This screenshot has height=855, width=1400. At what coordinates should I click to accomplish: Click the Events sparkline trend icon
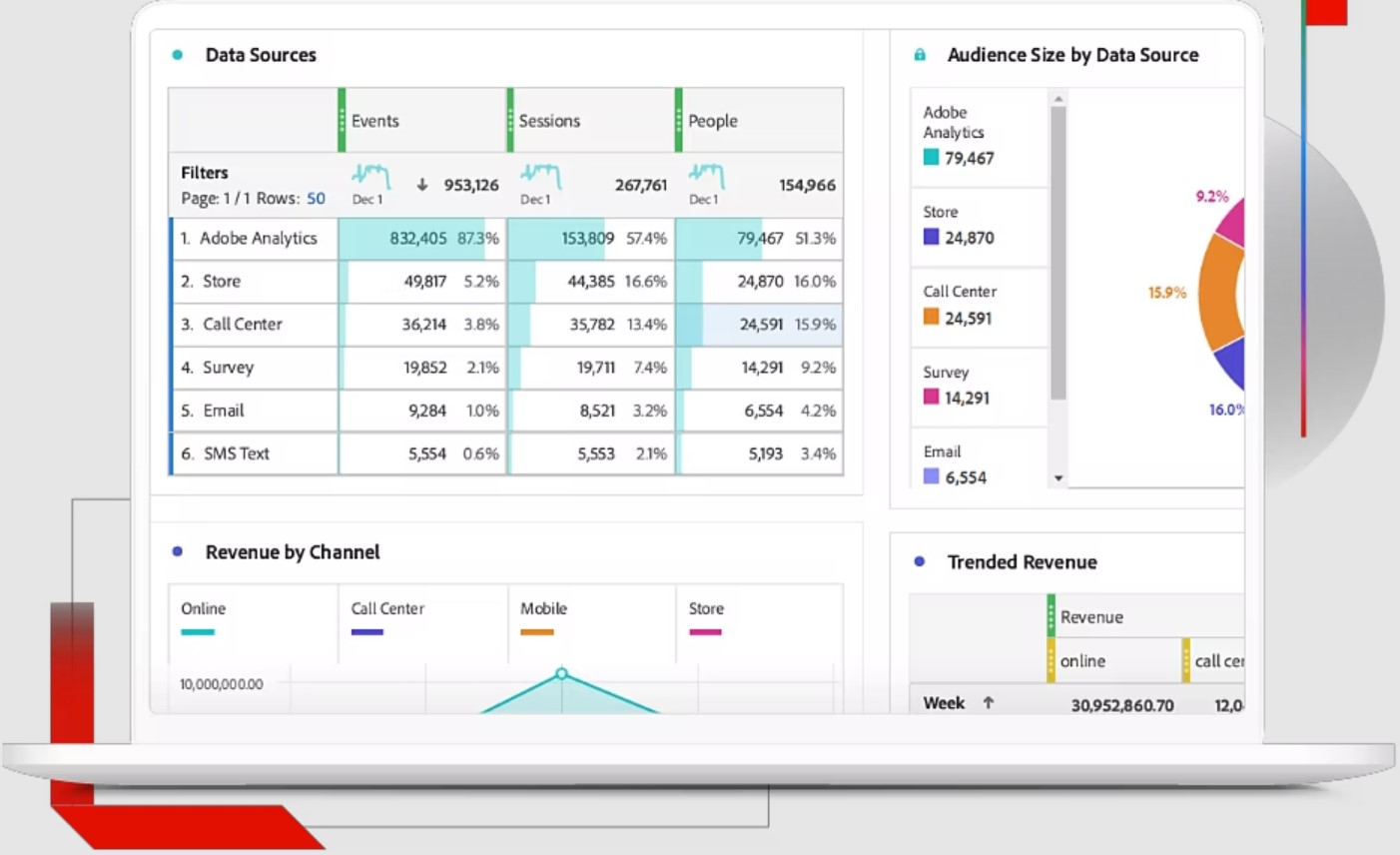pos(368,178)
